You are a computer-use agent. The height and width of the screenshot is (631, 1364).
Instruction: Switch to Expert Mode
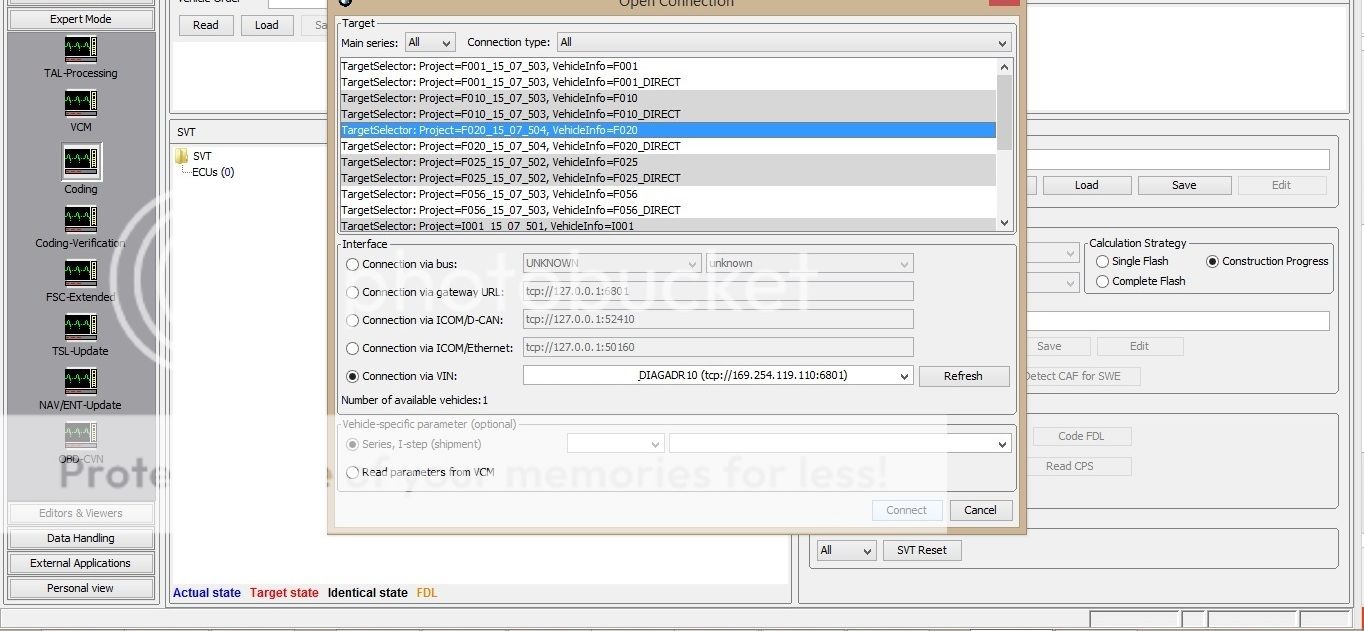click(x=80, y=18)
